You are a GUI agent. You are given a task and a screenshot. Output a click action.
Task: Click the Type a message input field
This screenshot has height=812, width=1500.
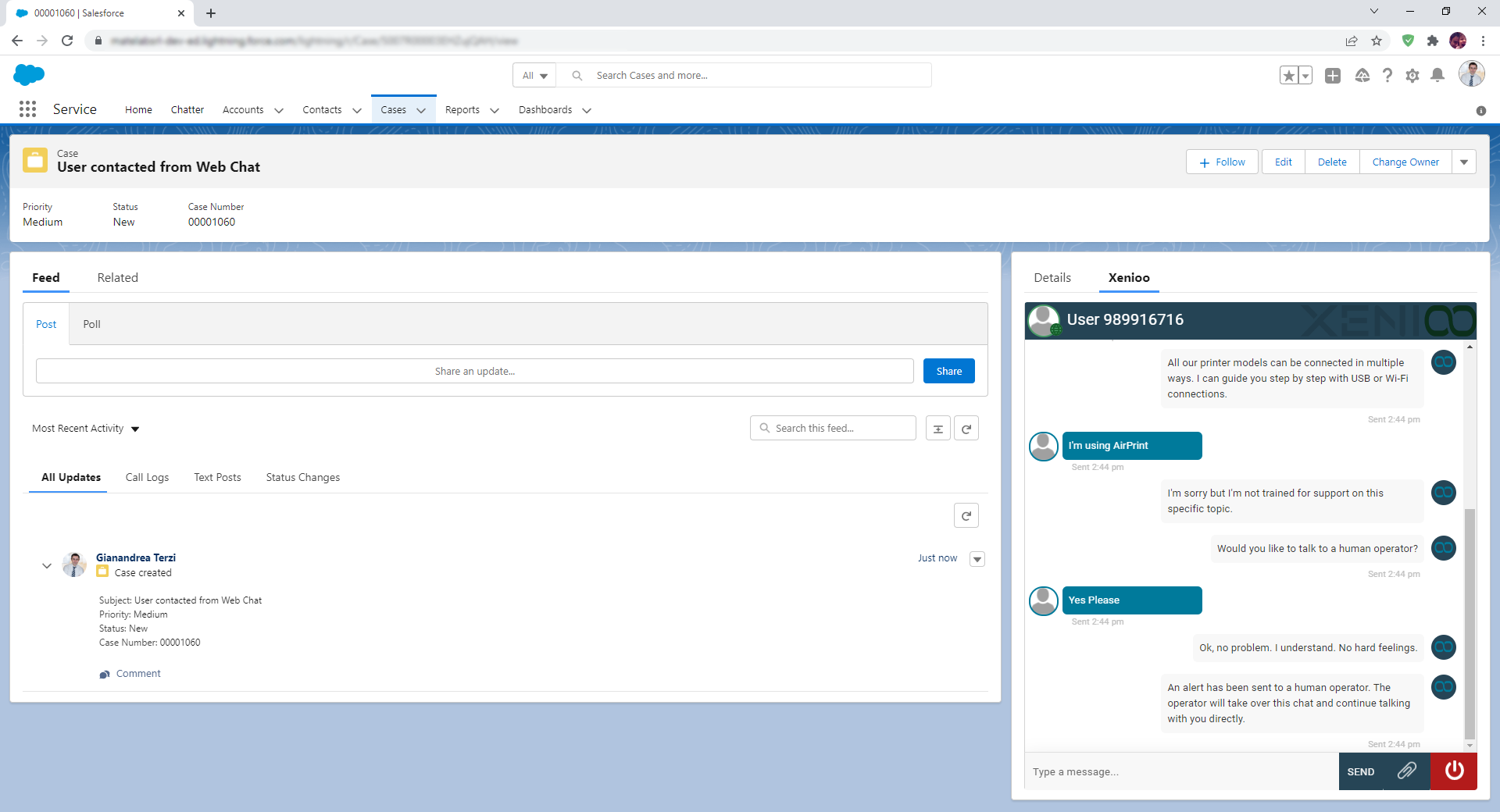(1180, 772)
